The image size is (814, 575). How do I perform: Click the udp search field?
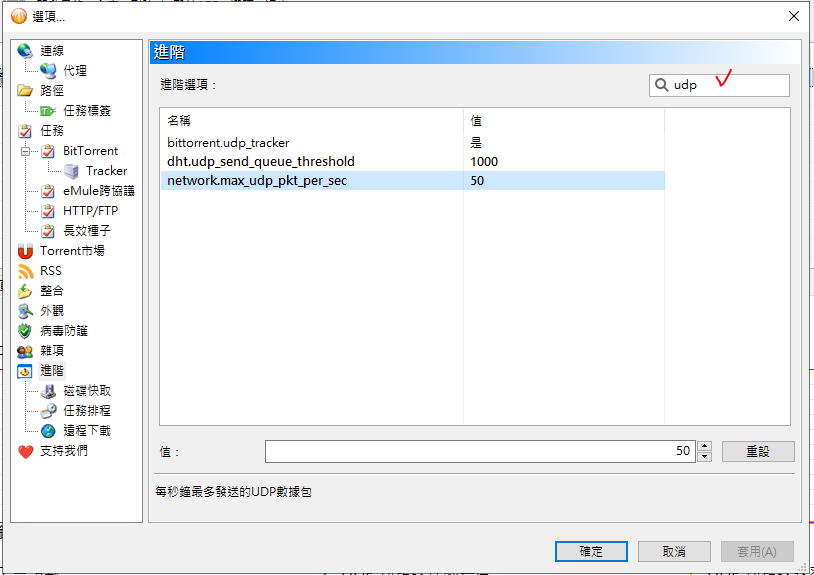[x=719, y=85]
